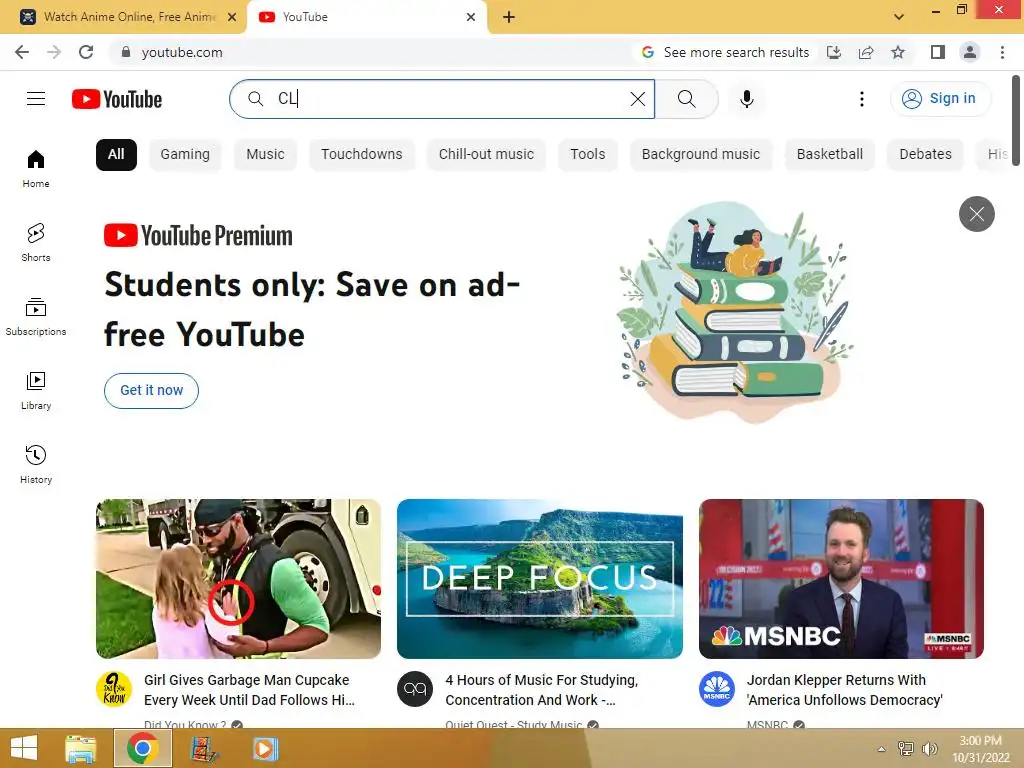This screenshot has width=1024, height=768.
Task: Open File Explorer from the taskbar
Action: click(x=81, y=748)
